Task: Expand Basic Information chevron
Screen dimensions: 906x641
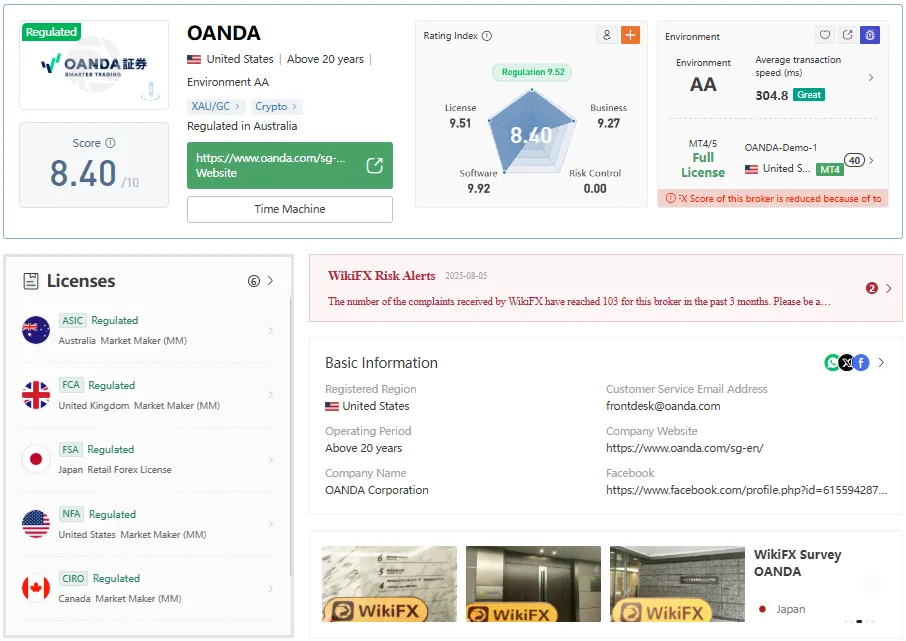Action: 881,362
